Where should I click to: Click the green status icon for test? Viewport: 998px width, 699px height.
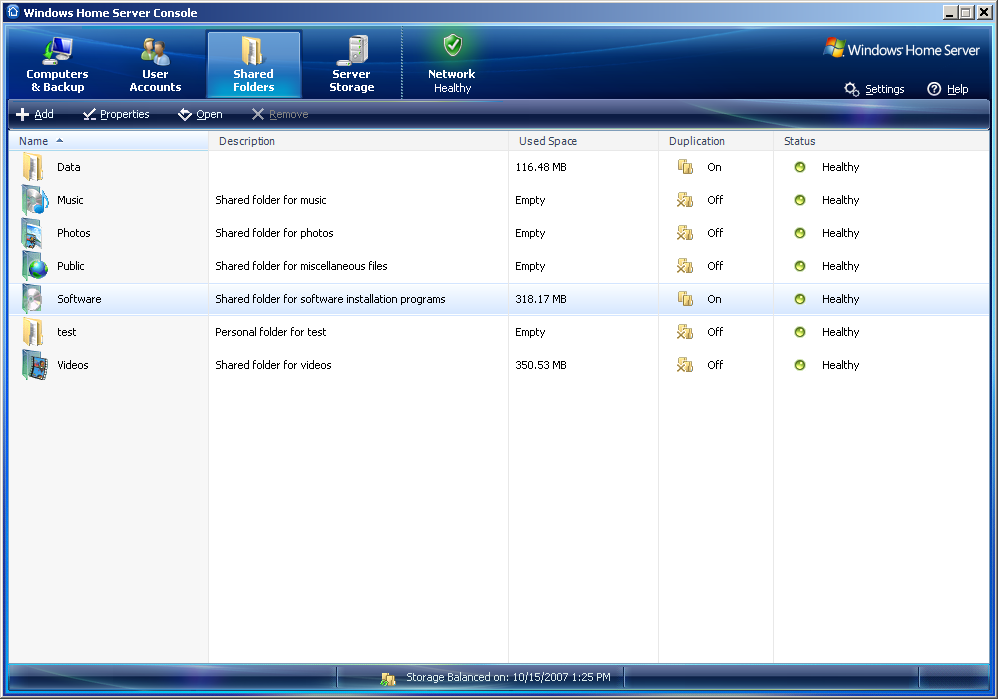(800, 332)
